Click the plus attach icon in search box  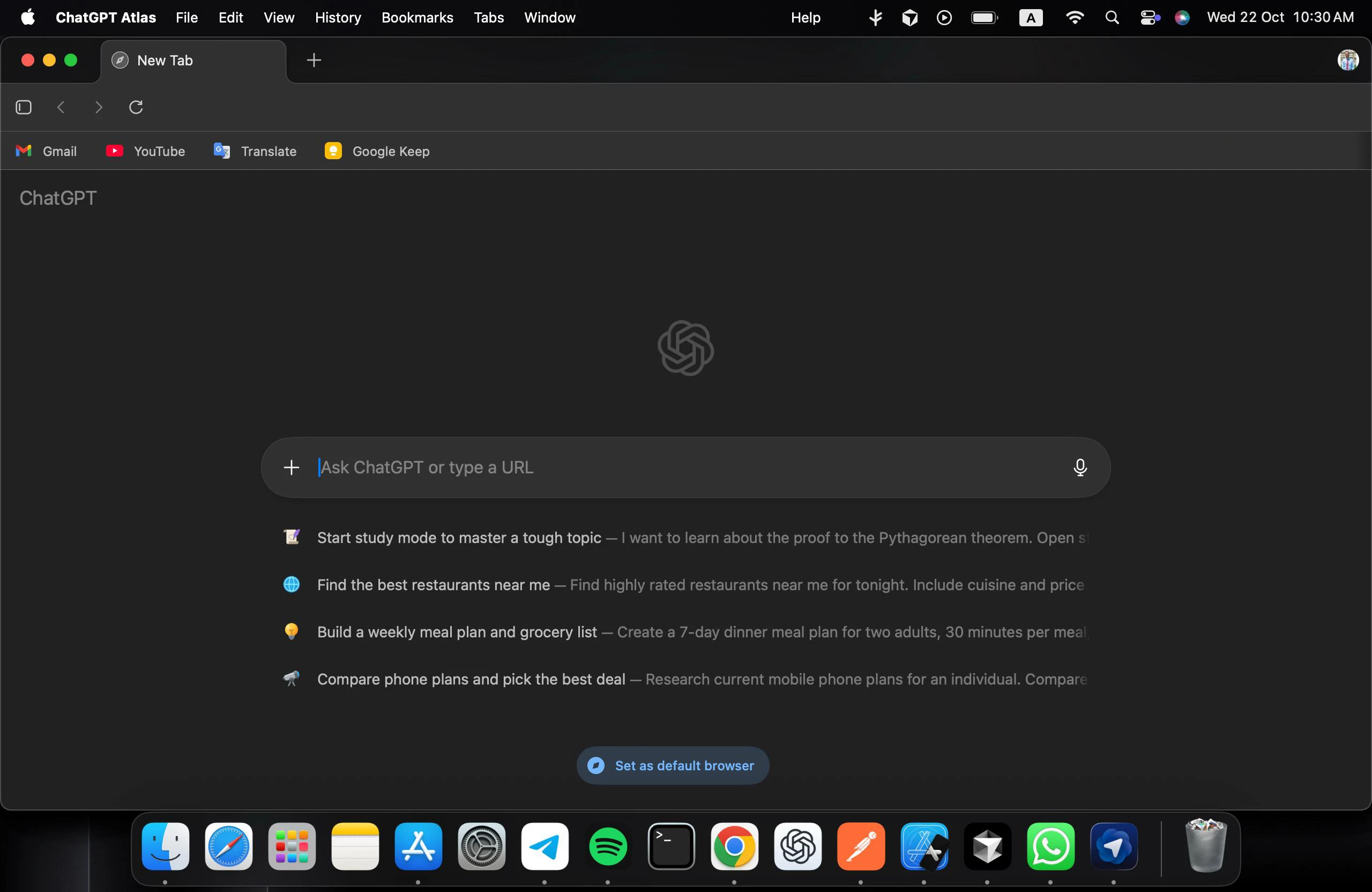(x=292, y=467)
